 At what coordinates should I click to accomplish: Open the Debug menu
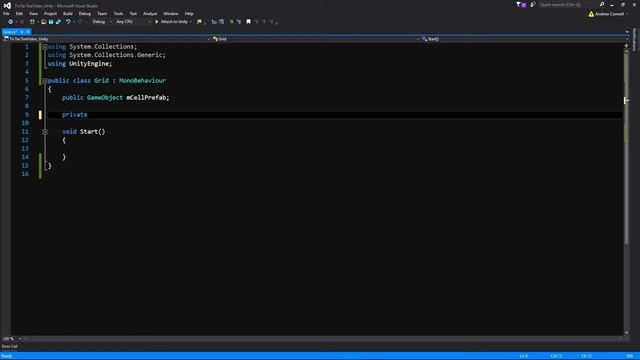(85, 13)
